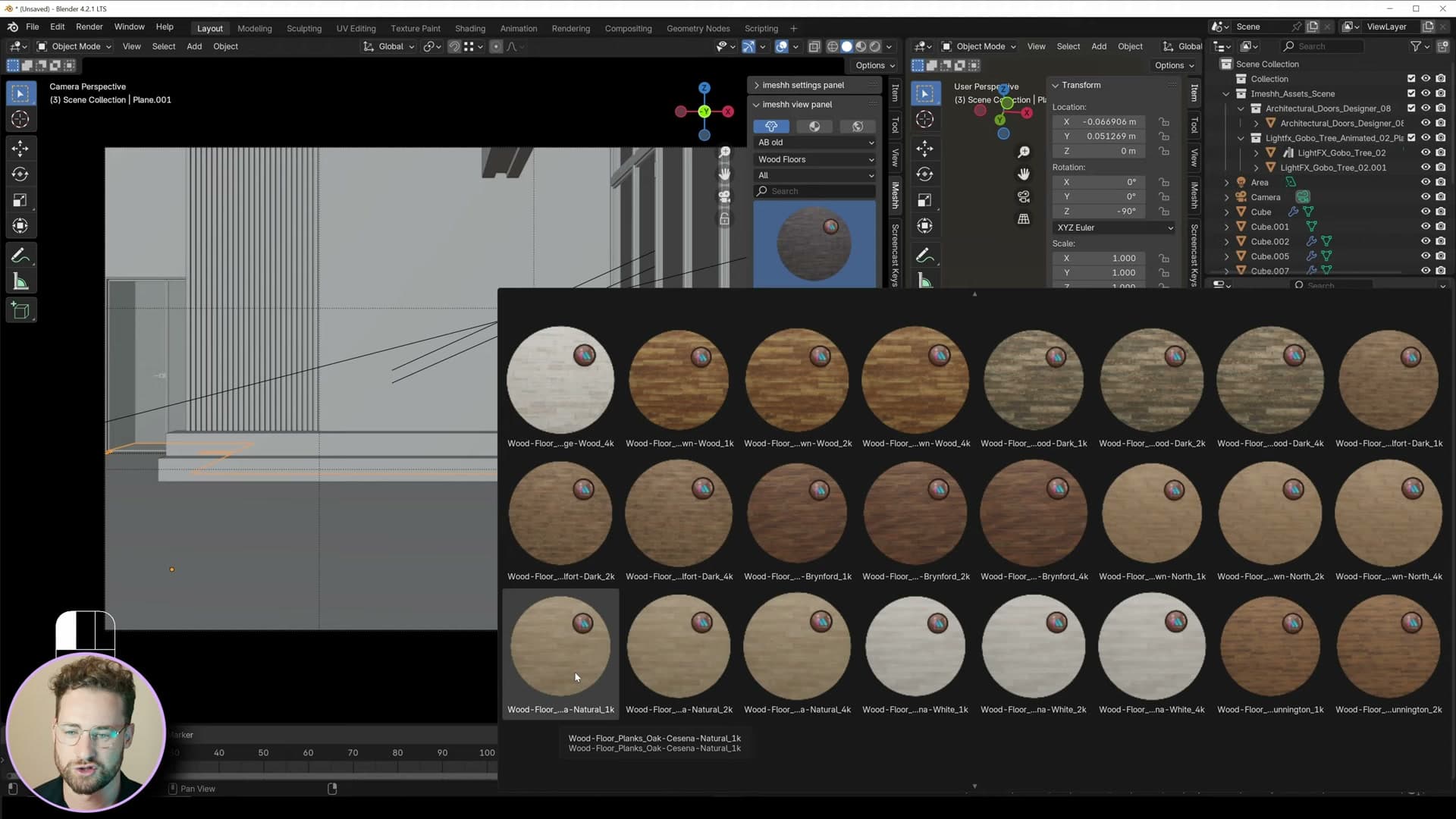Click the Blender logo icon

click(13, 27)
